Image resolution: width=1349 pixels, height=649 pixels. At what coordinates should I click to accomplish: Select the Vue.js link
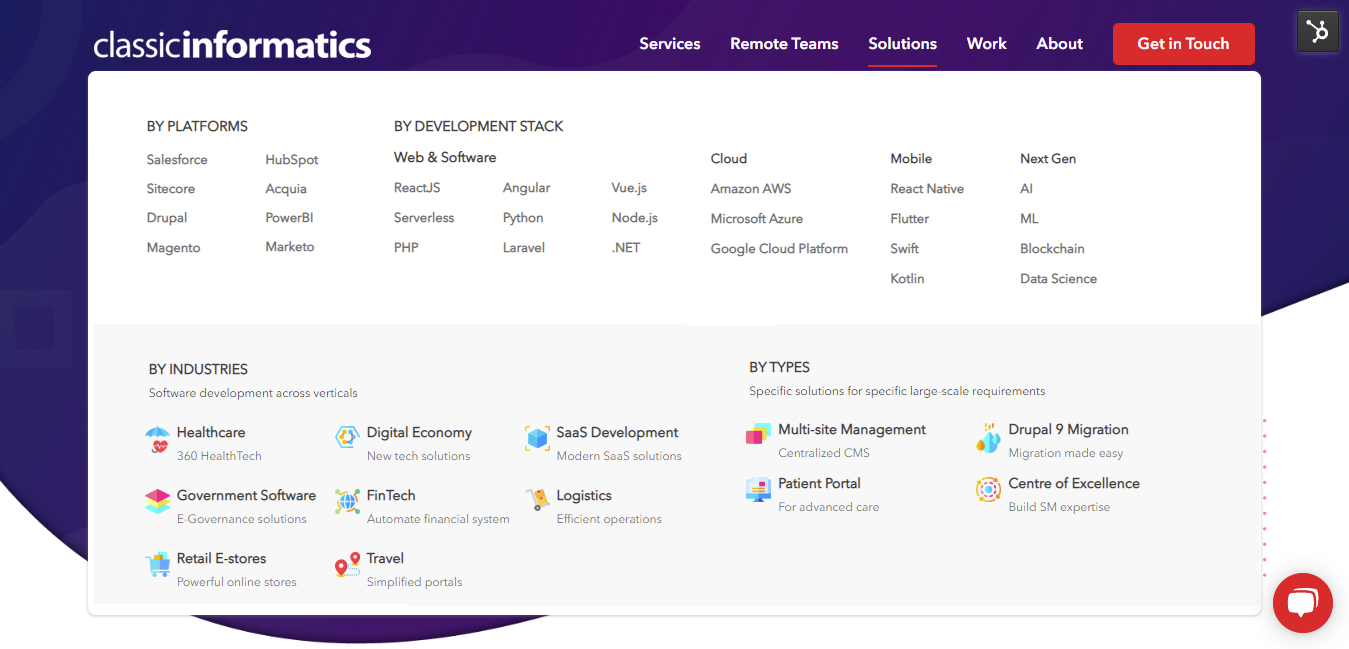[x=629, y=188]
